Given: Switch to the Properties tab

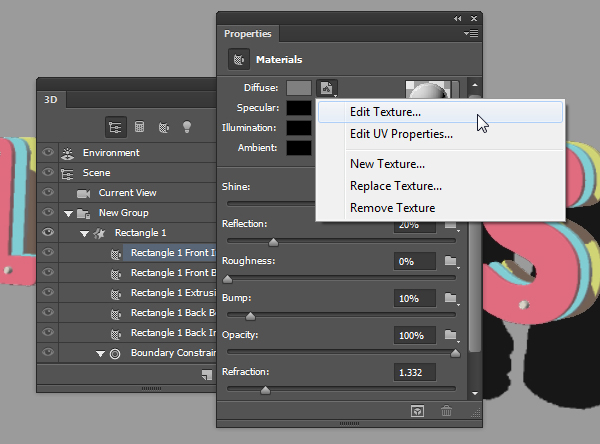Looking at the screenshot, I should pyautogui.click(x=248, y=34).
